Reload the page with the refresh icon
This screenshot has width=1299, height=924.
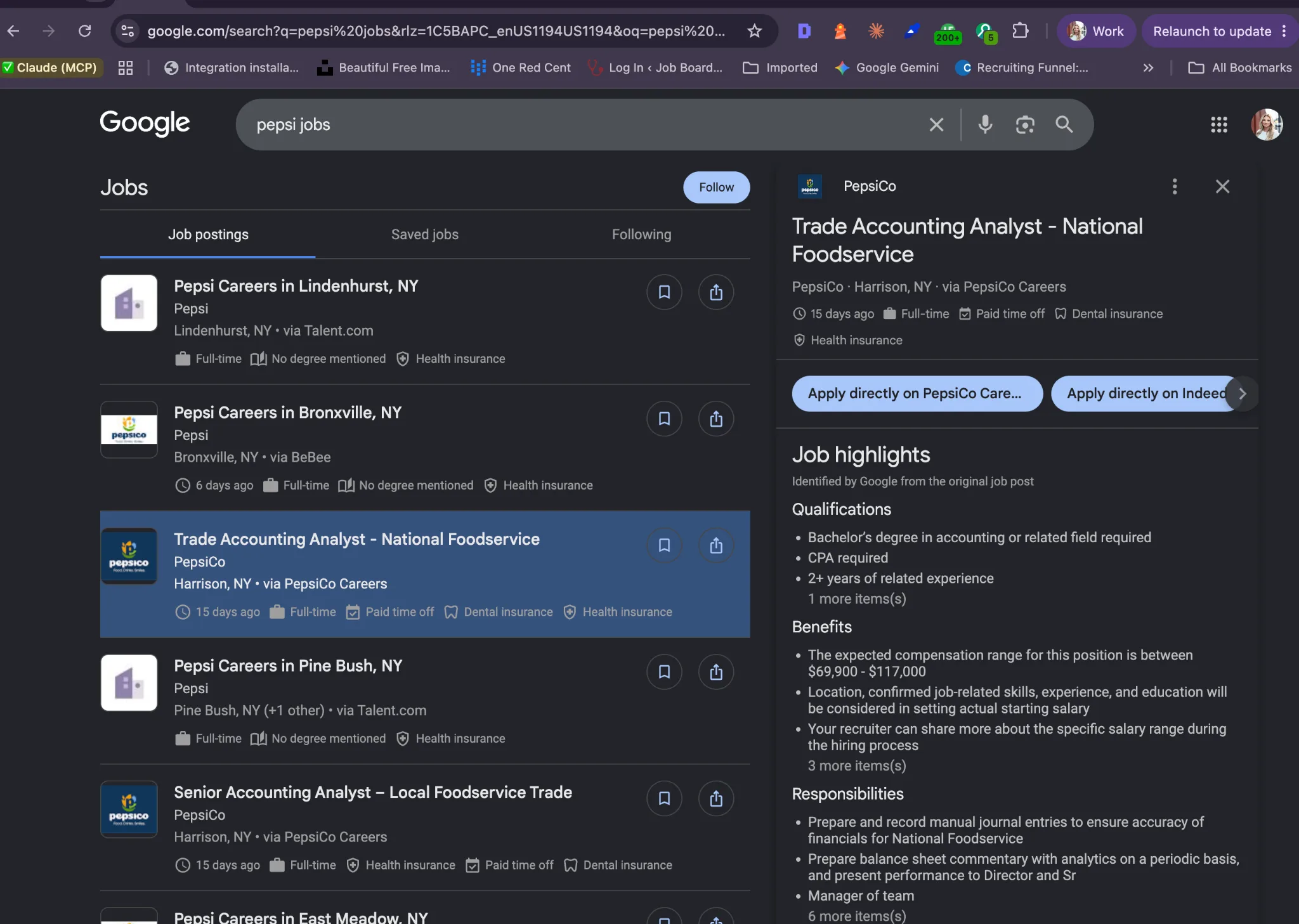click(84, 31)
